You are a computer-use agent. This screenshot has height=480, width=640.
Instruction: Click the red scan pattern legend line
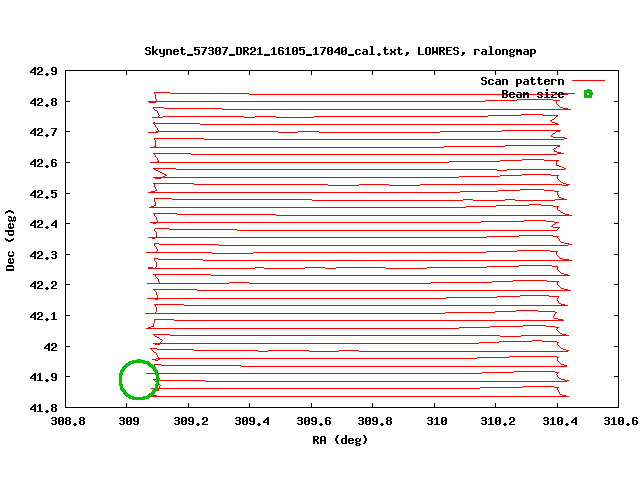pos(588,81)
